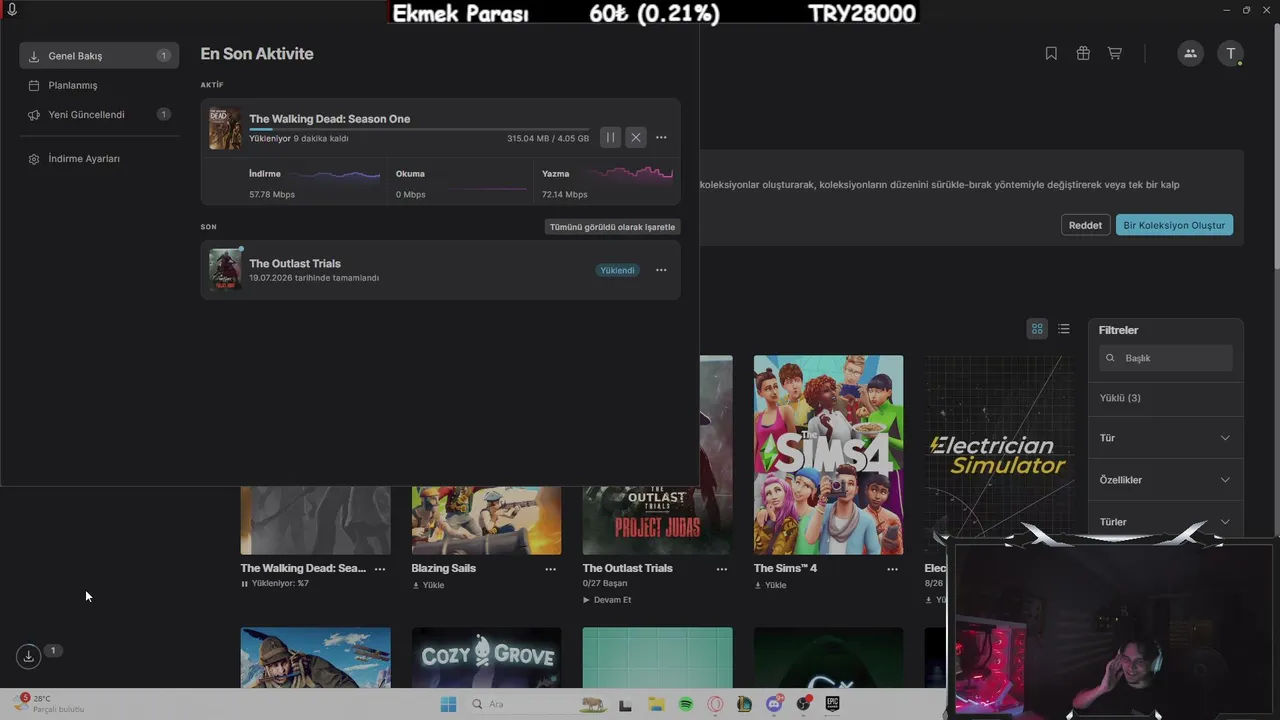The height and width of the screenshot is (720, 1280).
Task: Open the weather widget showing 28°C
Action: tap(50, 704)
